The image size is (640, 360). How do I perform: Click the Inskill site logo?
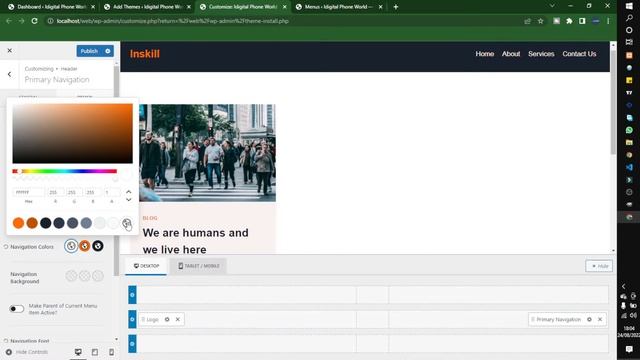click(x=145, y=54)
